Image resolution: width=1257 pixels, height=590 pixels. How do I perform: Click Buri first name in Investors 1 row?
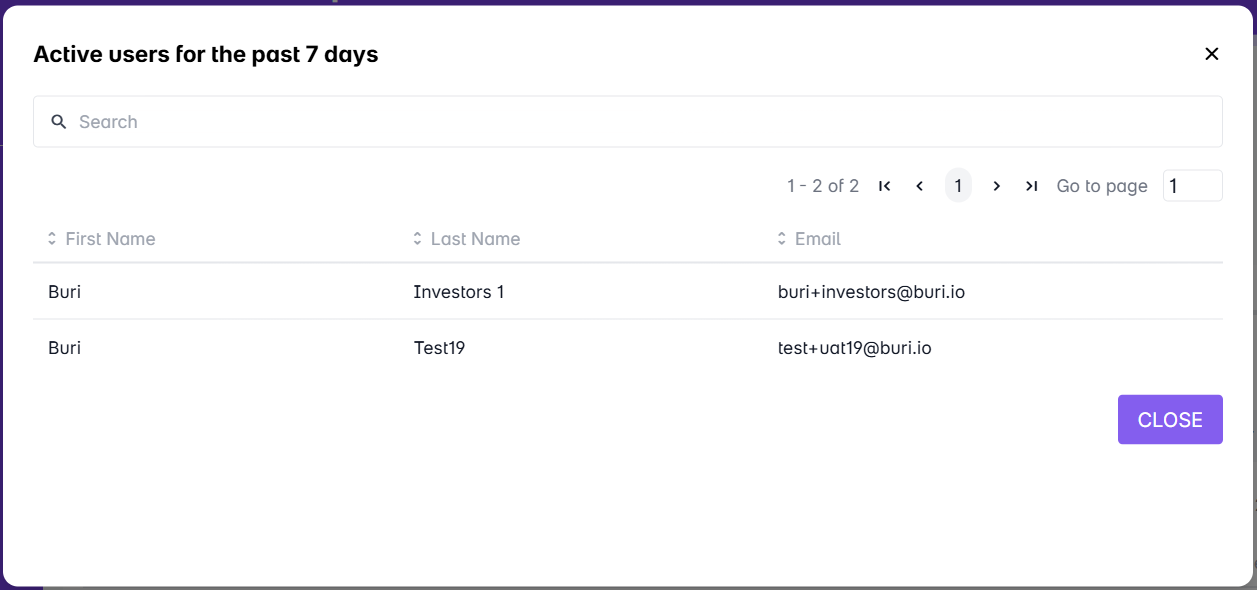[x=64, y=292]
